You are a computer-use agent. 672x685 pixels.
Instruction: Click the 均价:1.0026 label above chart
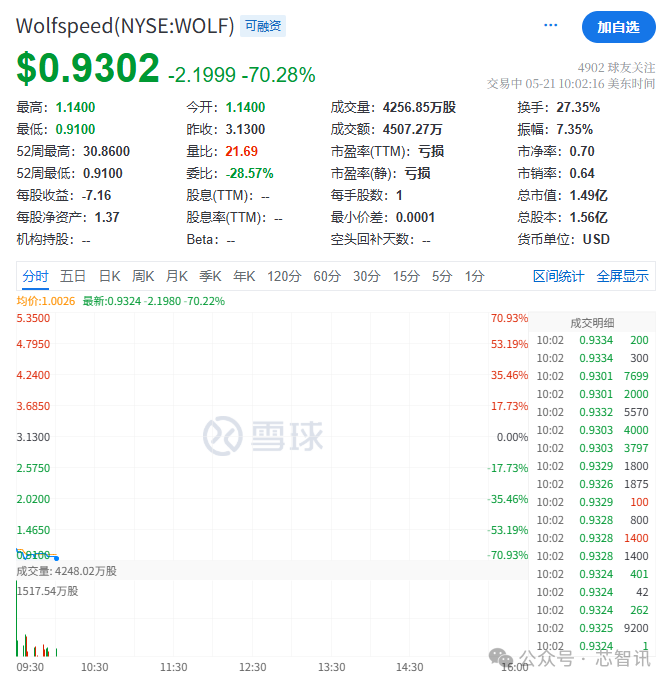pos(46,301)
